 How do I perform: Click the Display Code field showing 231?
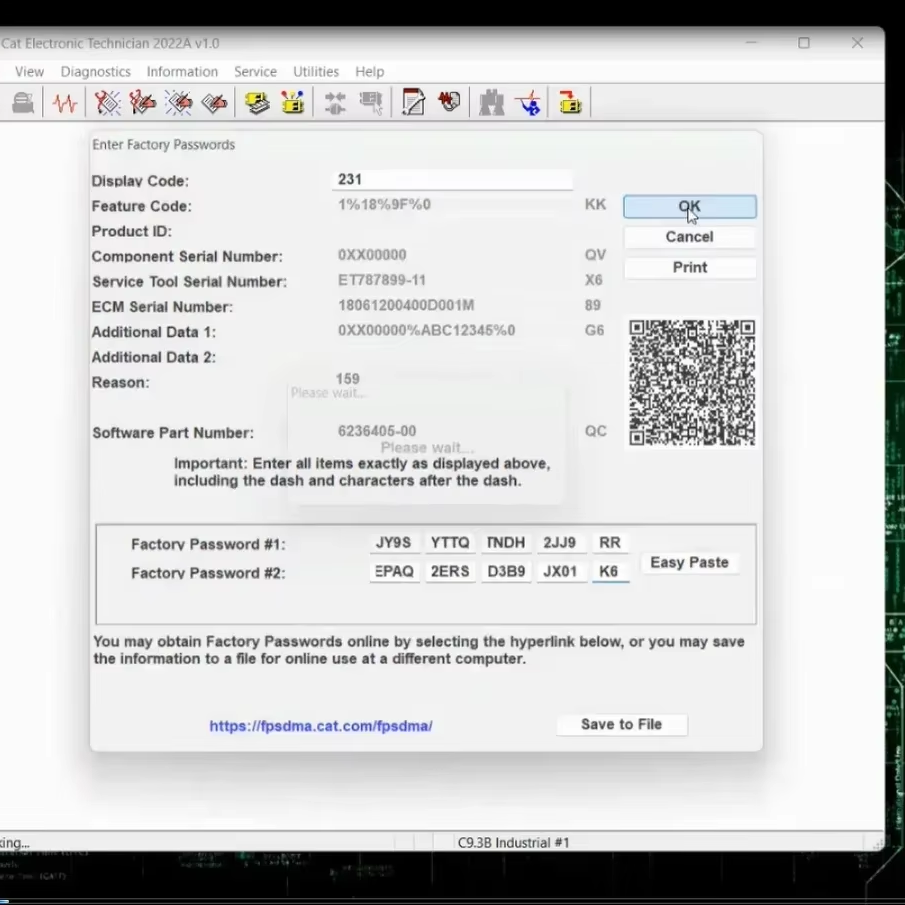point(452,180)
